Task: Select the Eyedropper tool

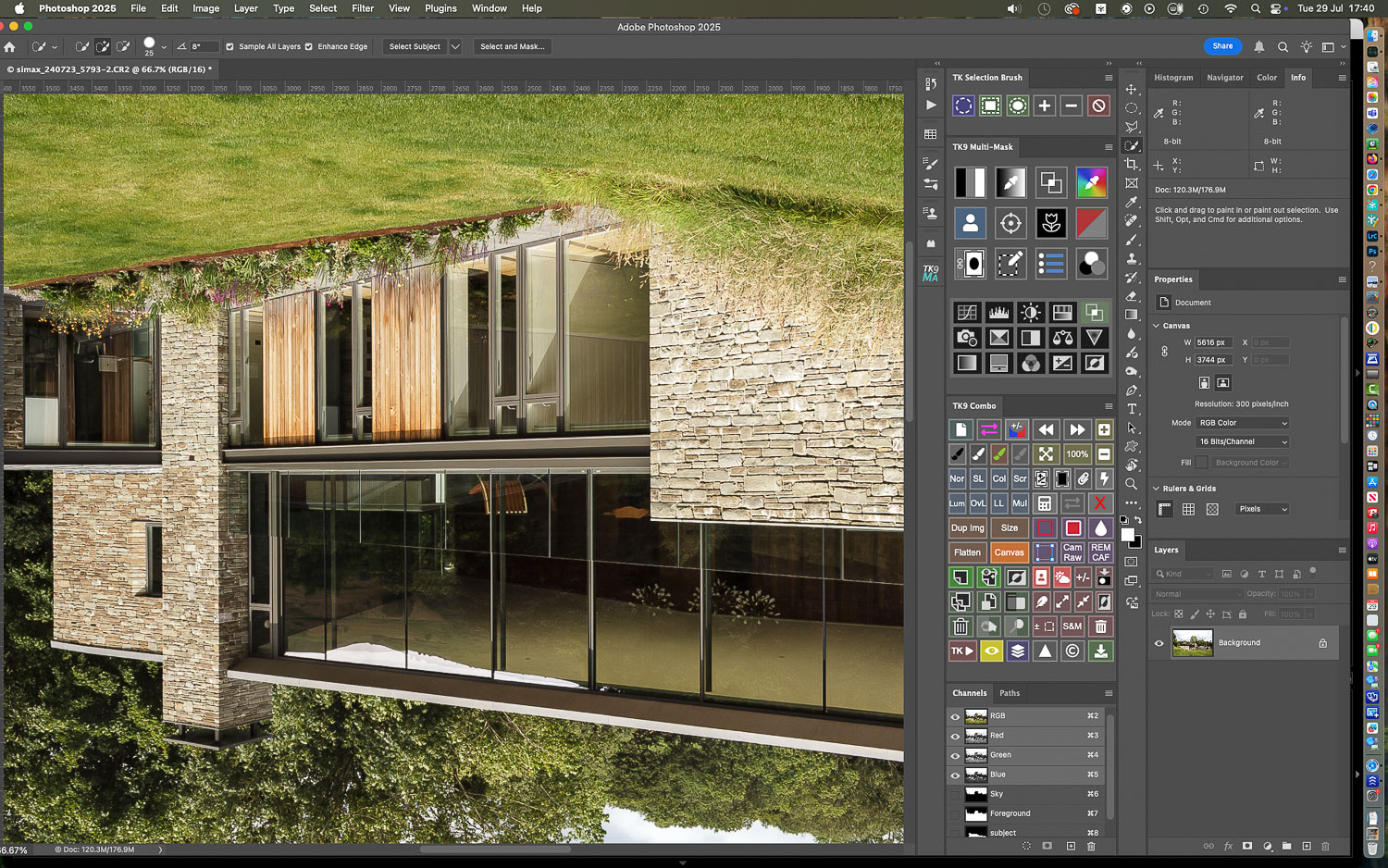Action: click(x=1131, y=202)
